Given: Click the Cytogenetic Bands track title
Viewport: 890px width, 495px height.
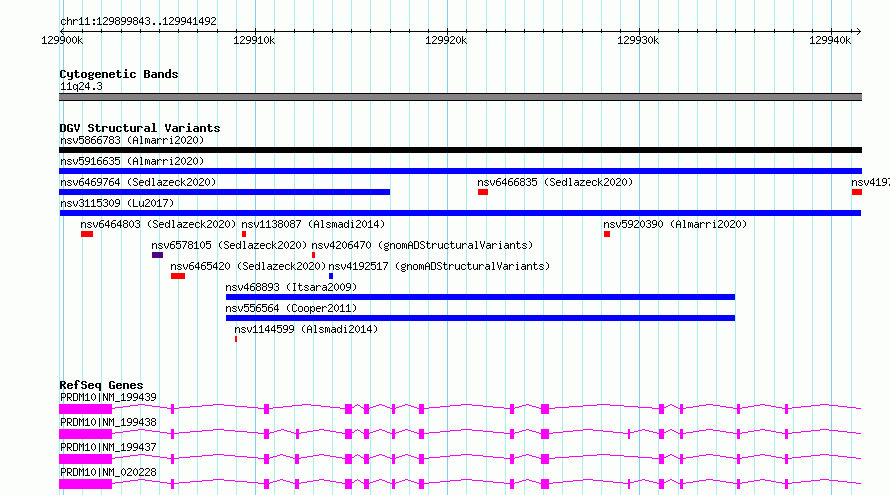Looking at the screenshot, I should pyautogui.click(x=119, y=74).
